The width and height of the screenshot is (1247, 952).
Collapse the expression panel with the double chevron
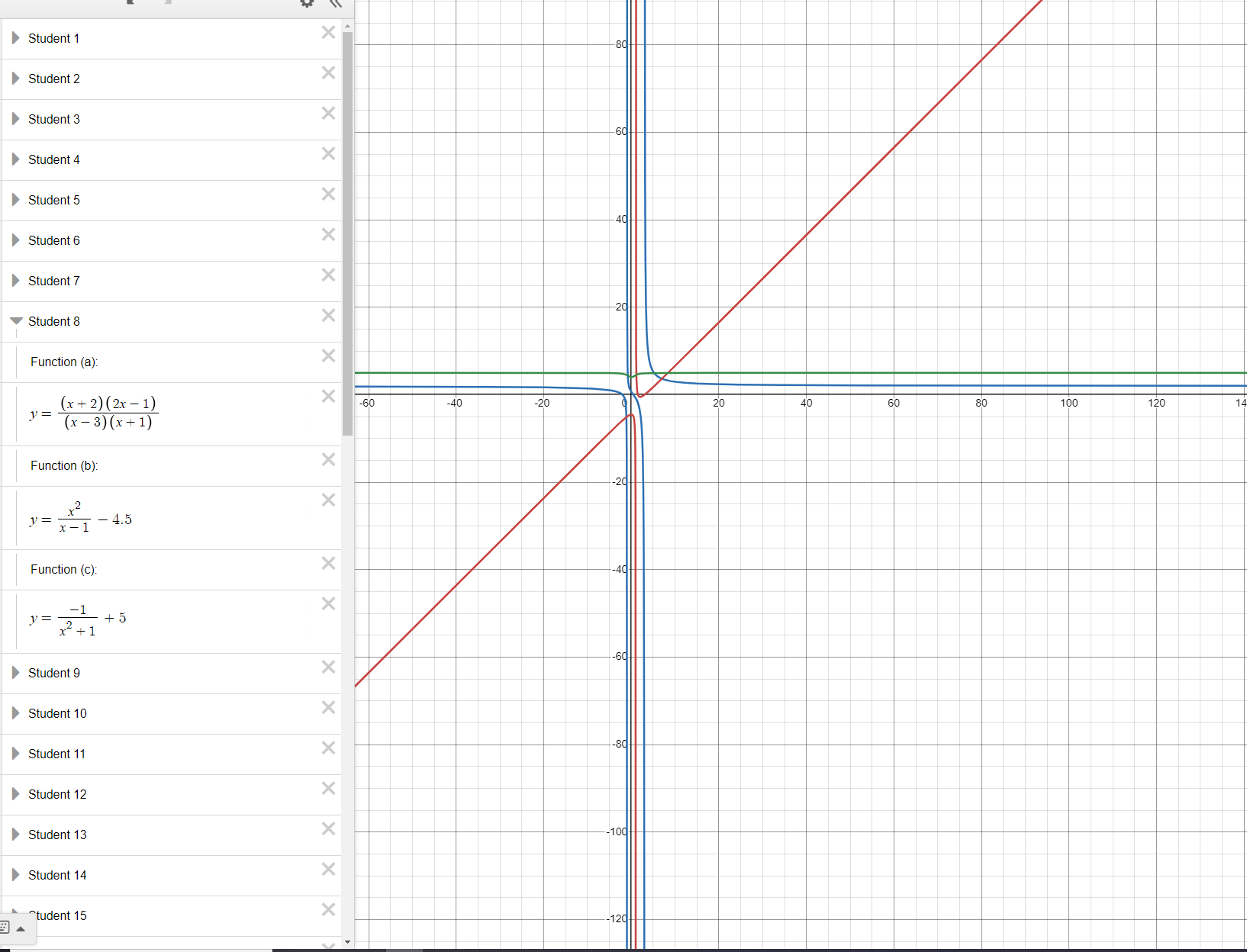pos(335,4)
